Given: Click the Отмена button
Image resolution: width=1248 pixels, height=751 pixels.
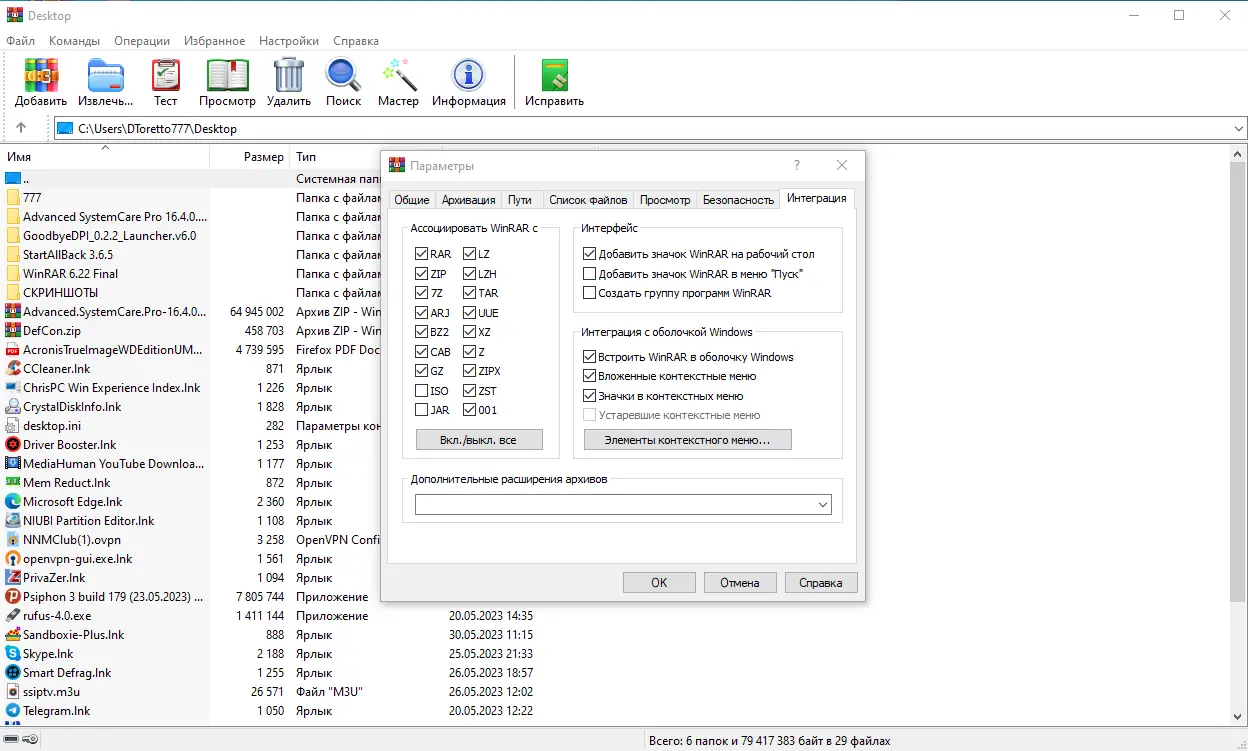Looking at the screenshot, I should [x=740, y=582].
